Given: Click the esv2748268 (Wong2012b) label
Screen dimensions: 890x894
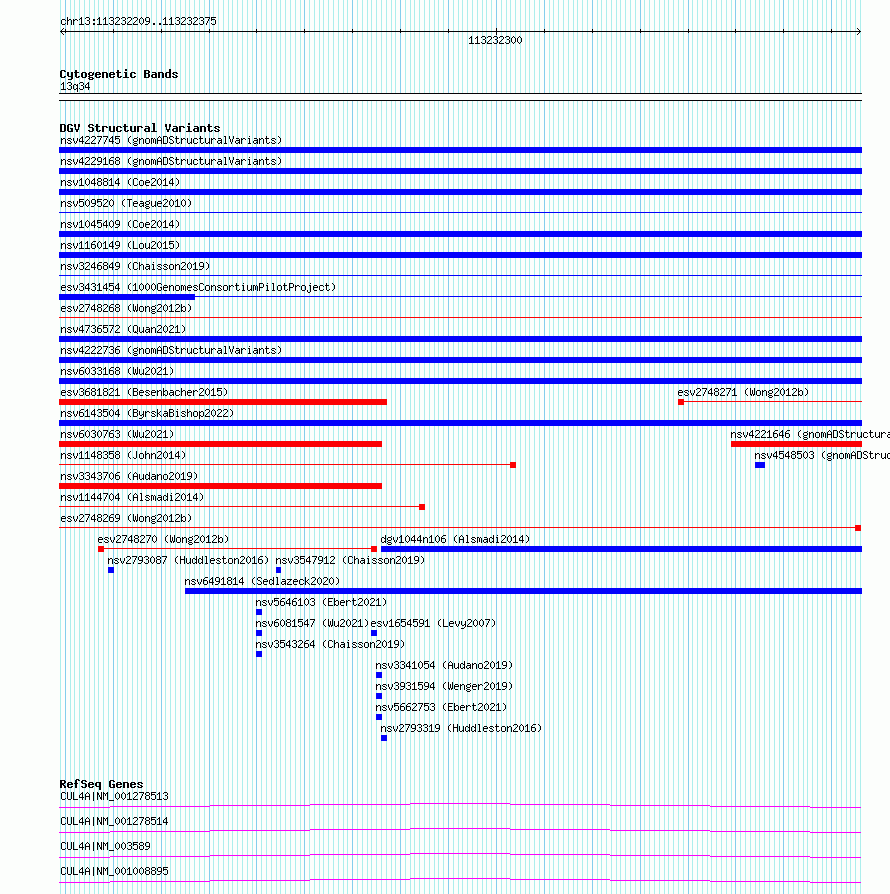Looking at the screenshot, I should tap(126, 308).
